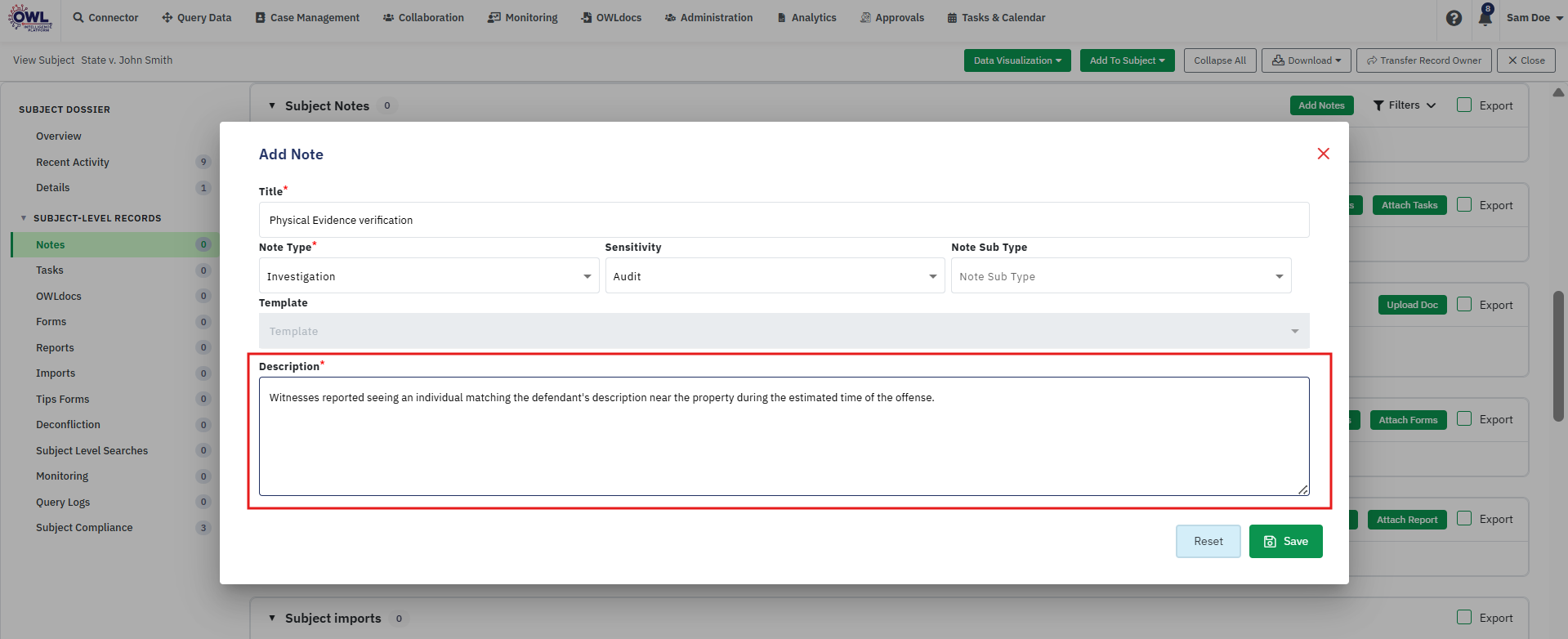
Task: Click into the Description text area
Action: (x=784, y=436)
